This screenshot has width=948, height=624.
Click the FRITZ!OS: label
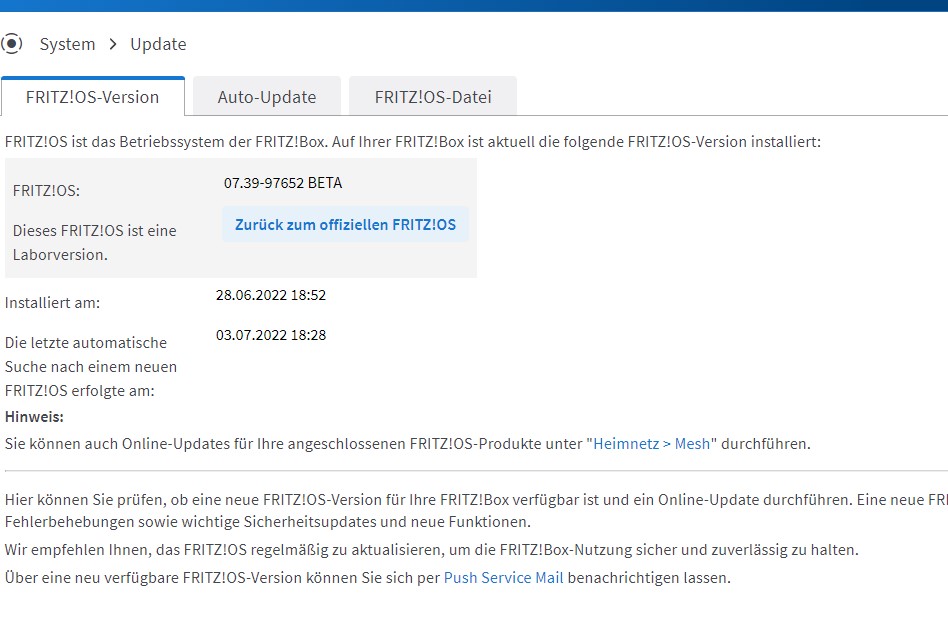click(47, 191)
